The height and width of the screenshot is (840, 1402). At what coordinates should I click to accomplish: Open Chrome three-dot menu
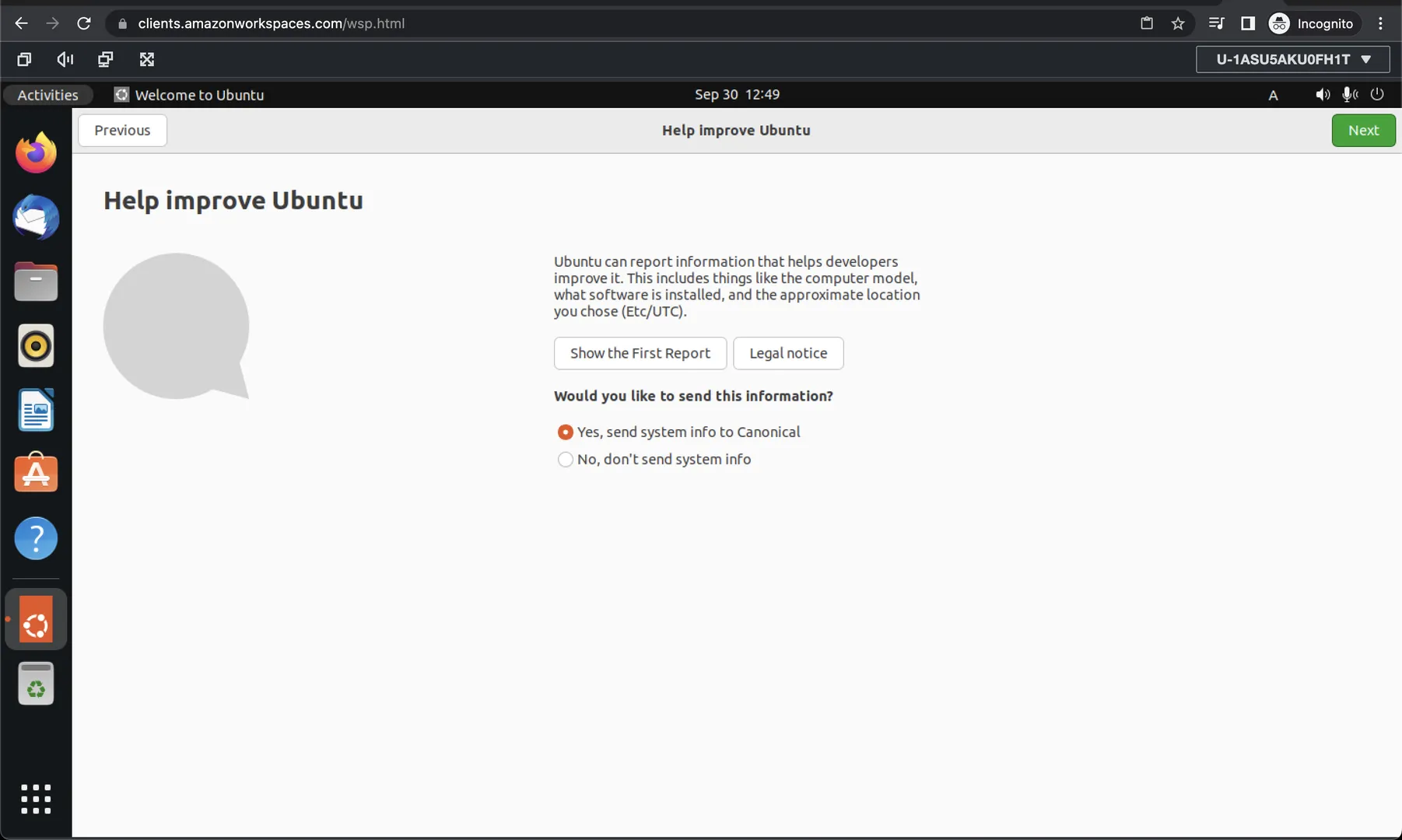pyautogui.click(x=1380, y=23)
